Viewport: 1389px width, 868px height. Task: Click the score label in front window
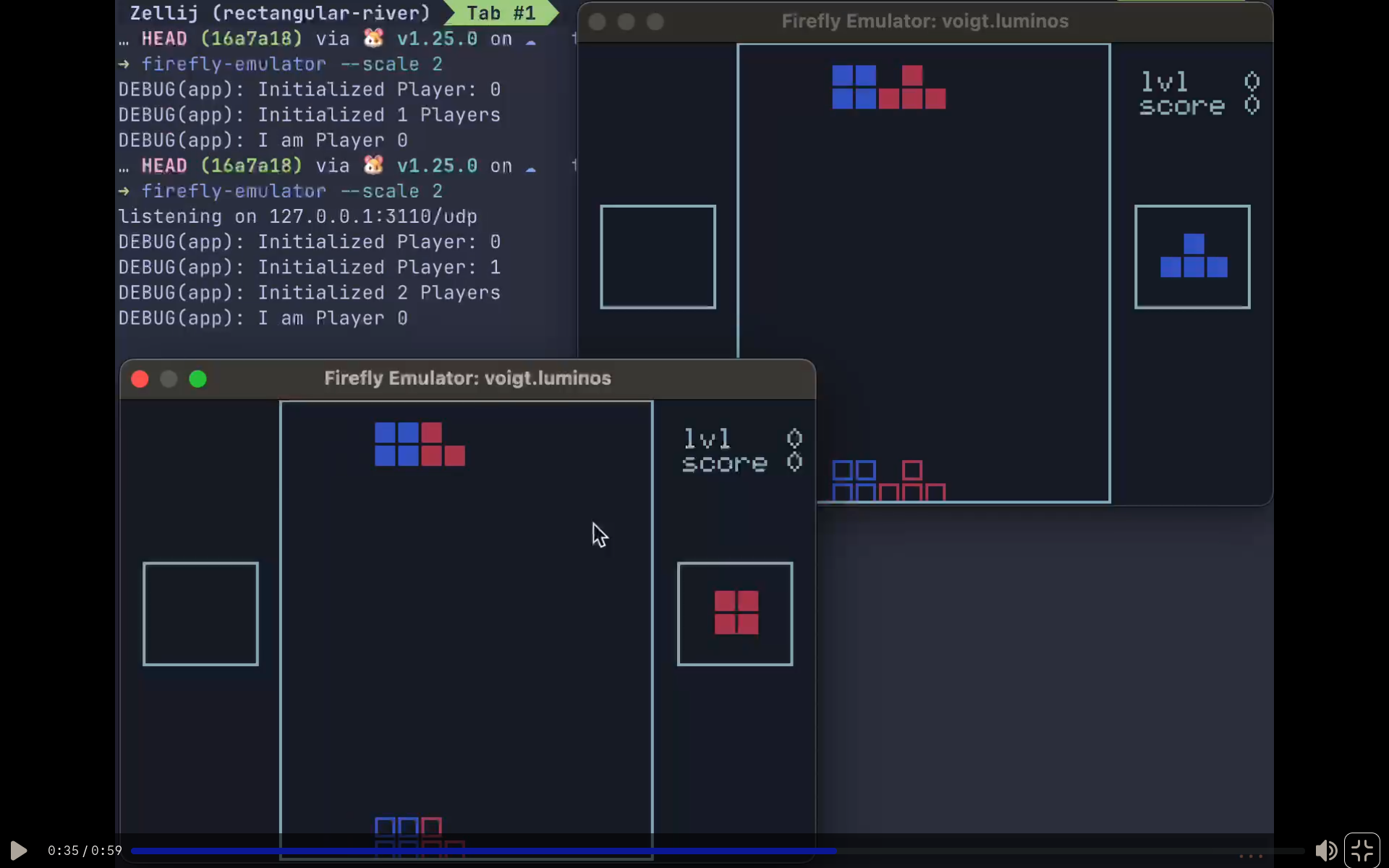click(724, 463)
